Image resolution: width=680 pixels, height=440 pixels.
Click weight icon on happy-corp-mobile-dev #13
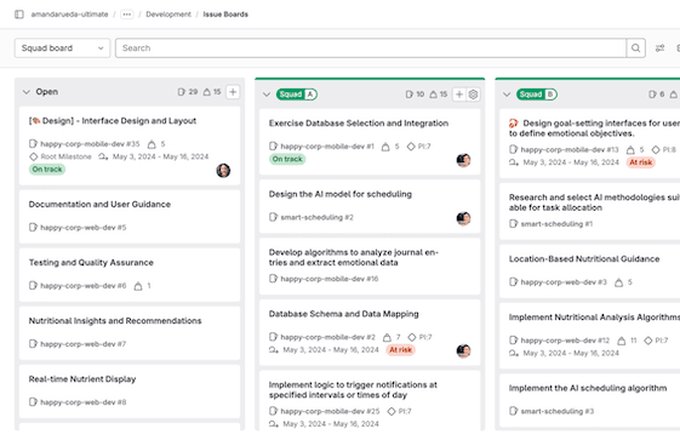[631, 150]
